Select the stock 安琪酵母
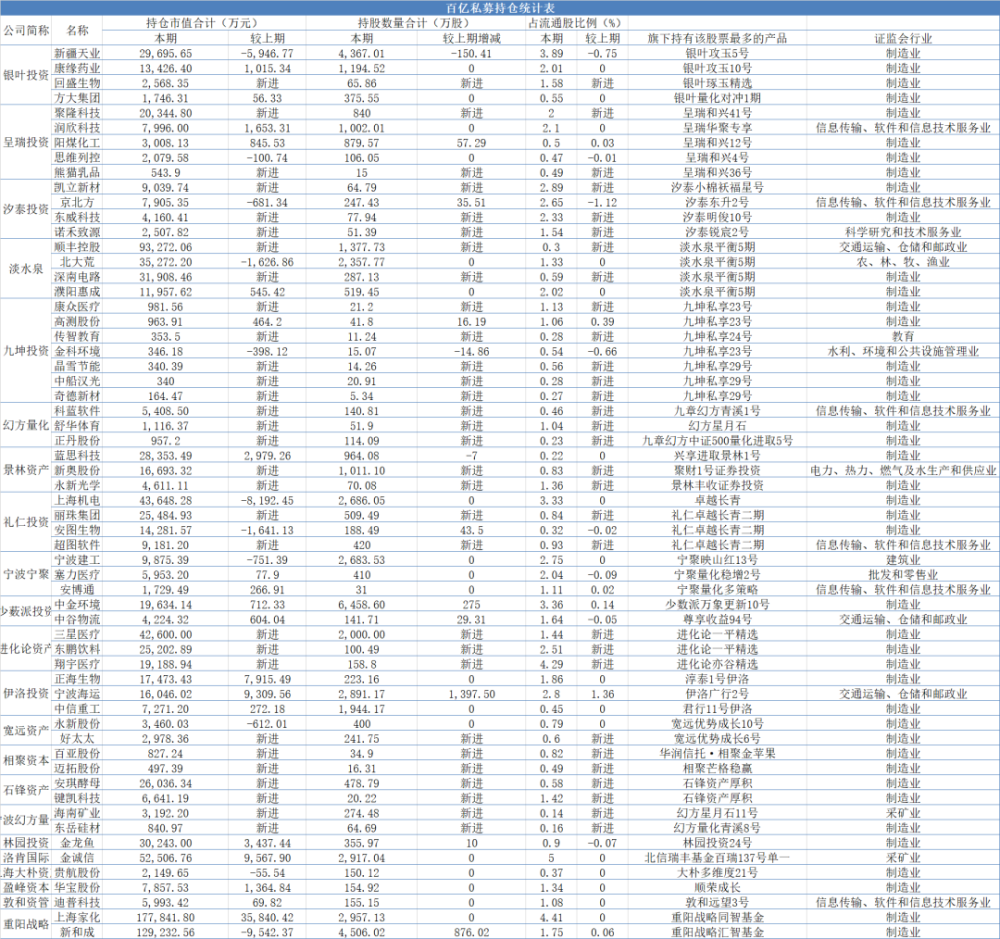Screen dimensions: 1000x939 point(77,783)
